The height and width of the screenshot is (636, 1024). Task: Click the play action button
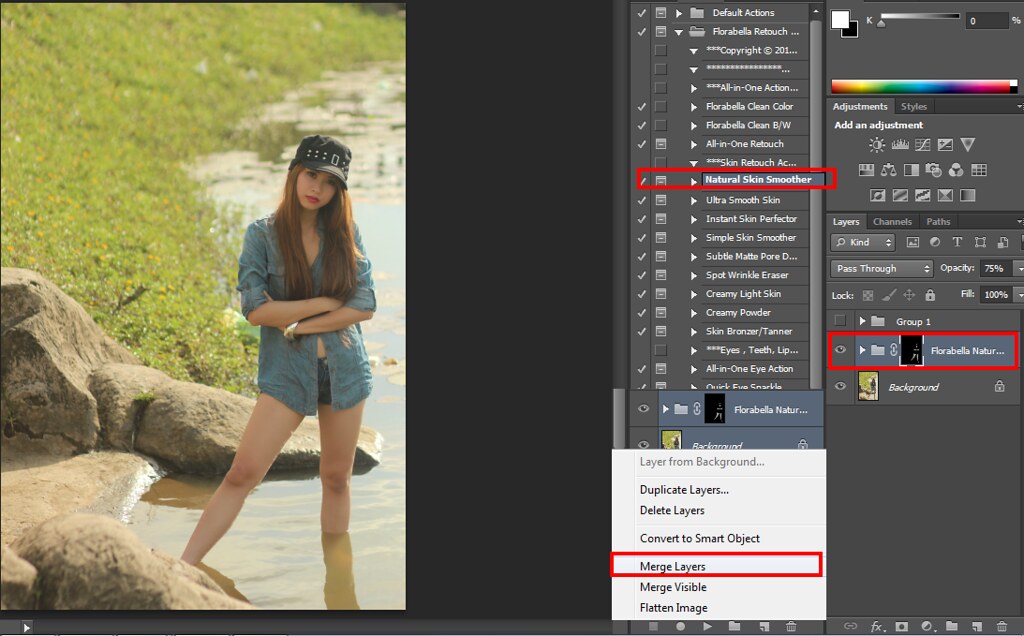[x=707, y=627]
